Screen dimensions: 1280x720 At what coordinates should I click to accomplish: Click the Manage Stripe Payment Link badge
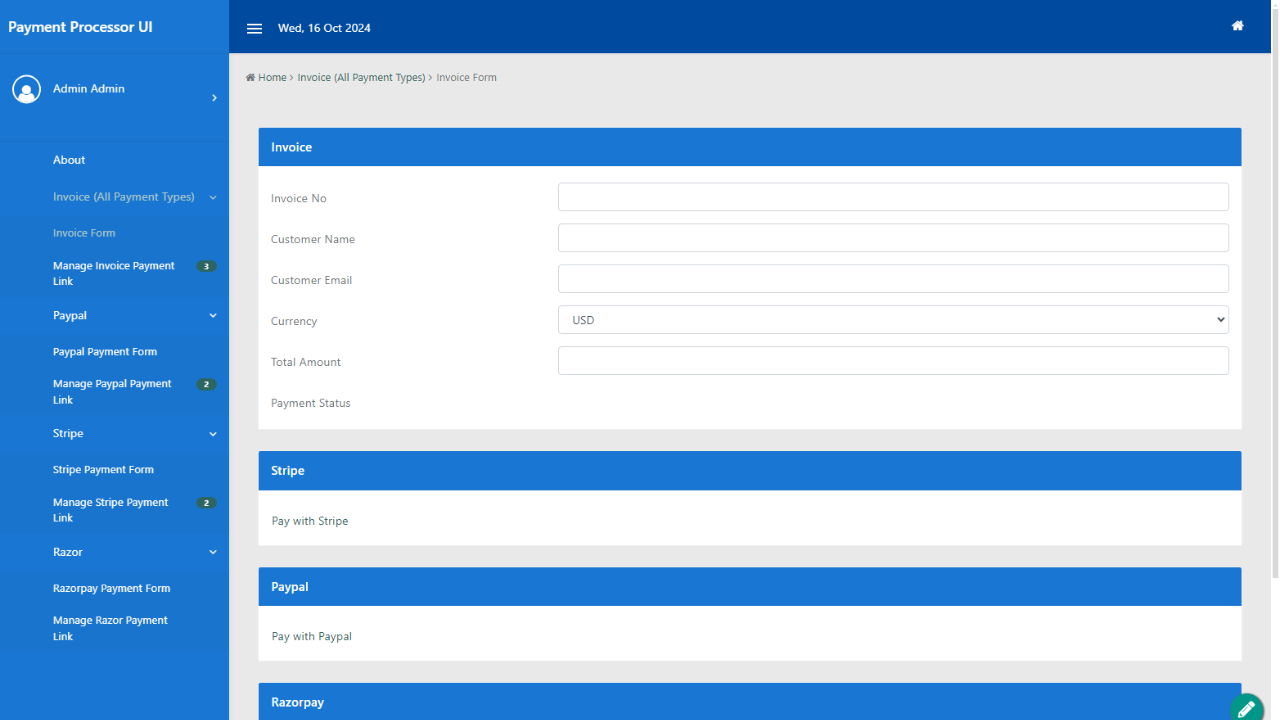click(x=206, y=503)
